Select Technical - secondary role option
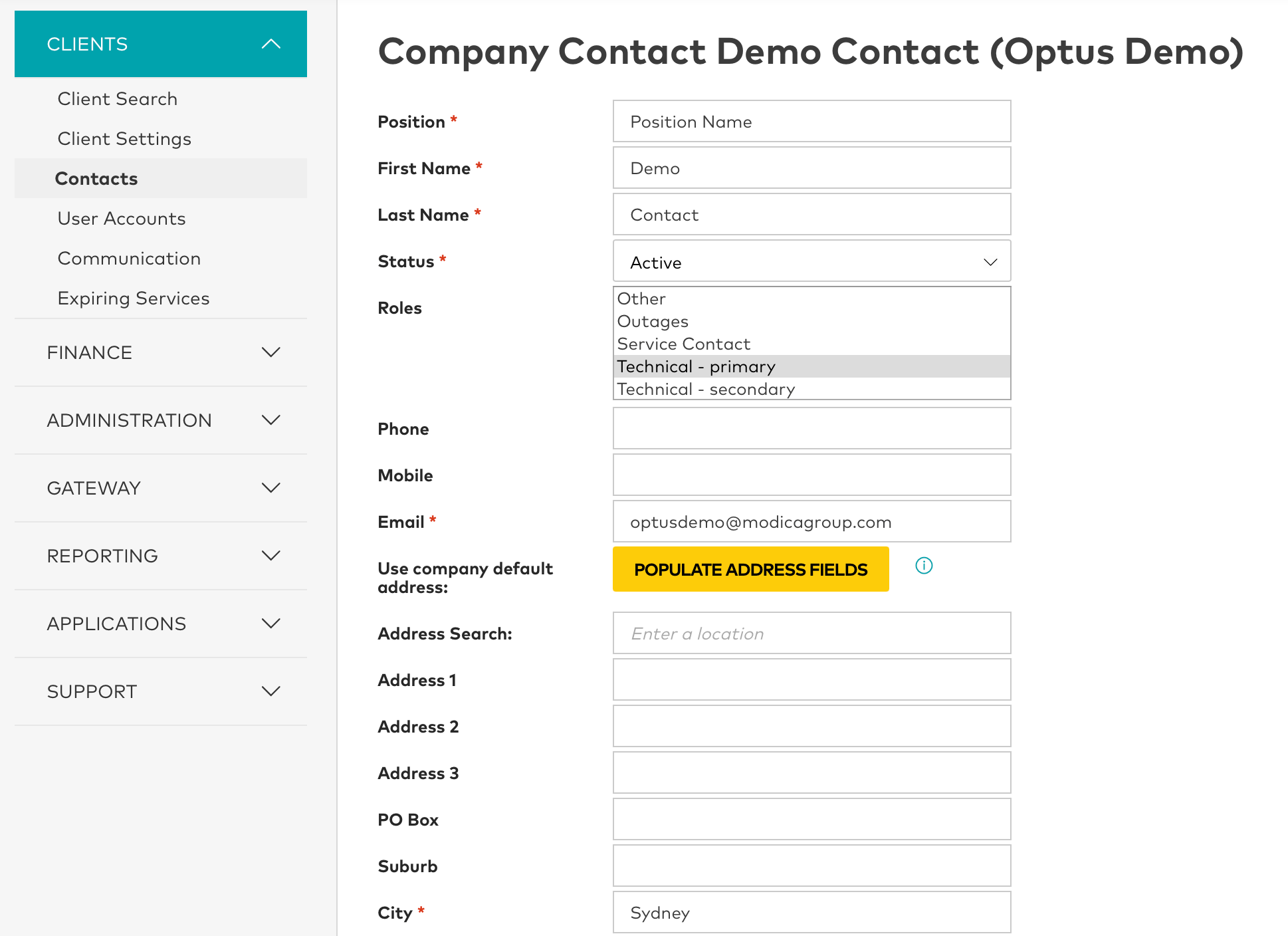Screen dimensions: 1288x936 (706, 390)
